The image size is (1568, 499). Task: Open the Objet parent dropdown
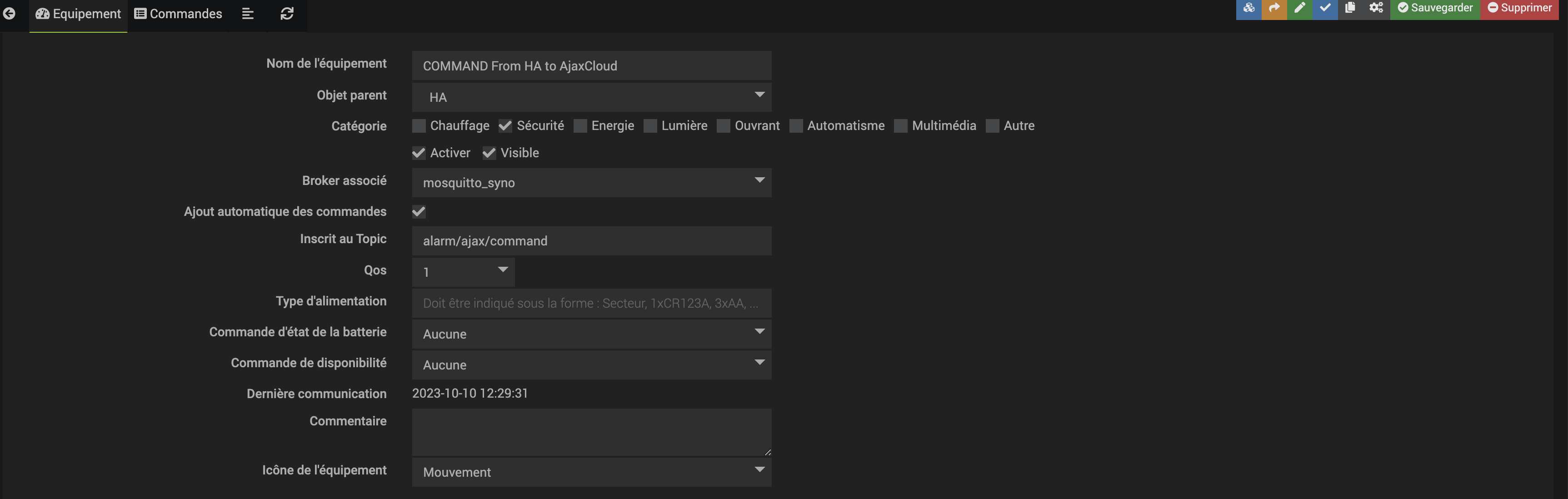pos(591,97)
